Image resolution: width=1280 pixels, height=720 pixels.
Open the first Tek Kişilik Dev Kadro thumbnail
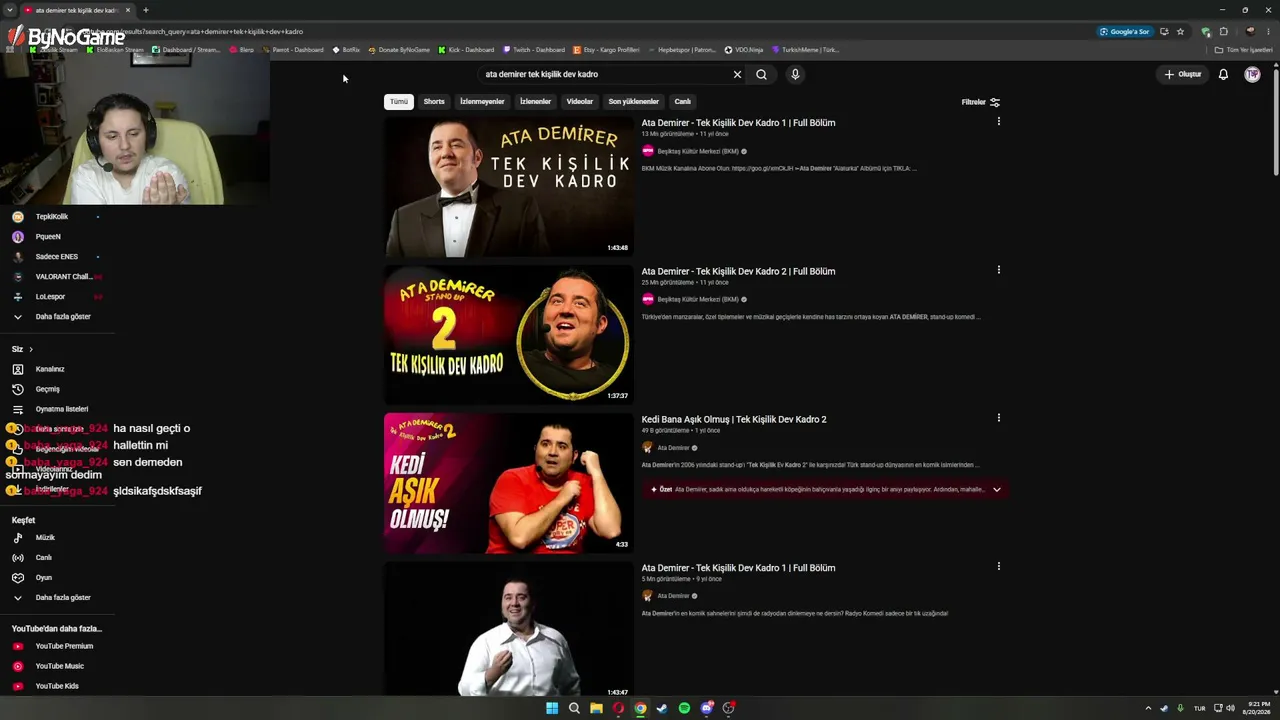tap(509, 187)
